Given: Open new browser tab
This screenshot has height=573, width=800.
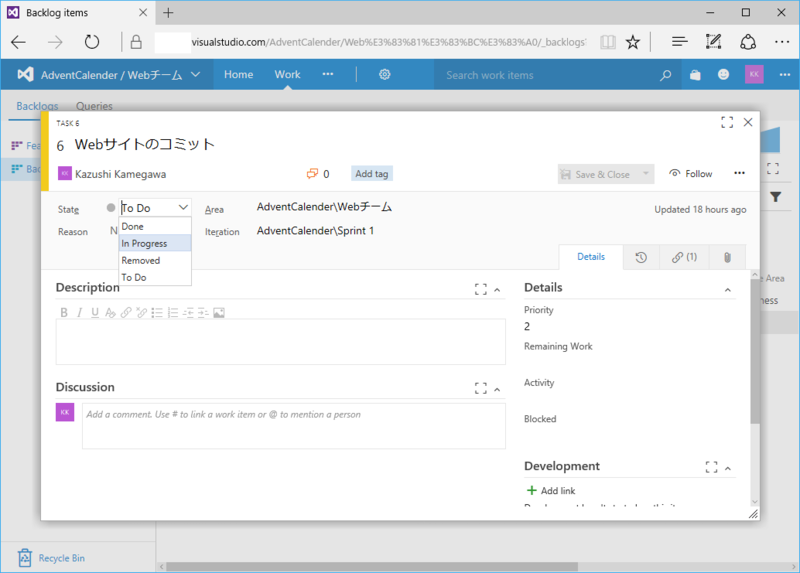Looking at the screenshot, I should pyautogui.click(x=168, y=13).
